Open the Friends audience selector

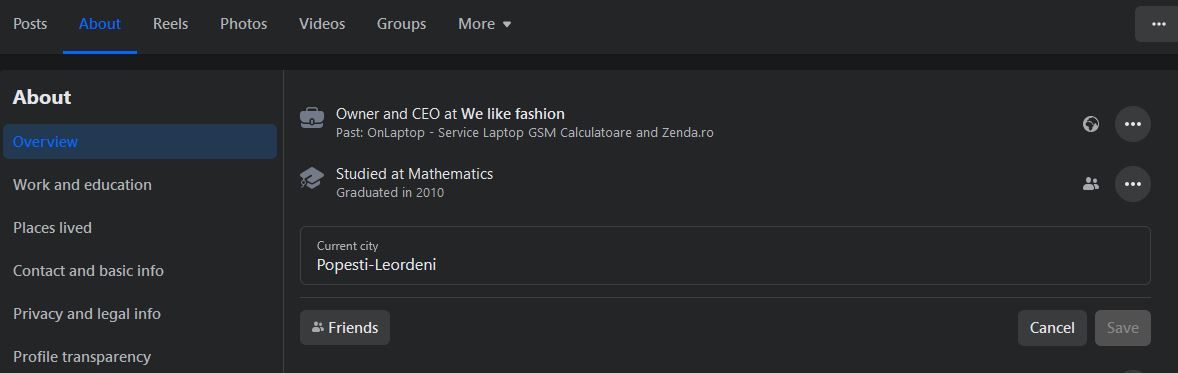pos(345,328)
